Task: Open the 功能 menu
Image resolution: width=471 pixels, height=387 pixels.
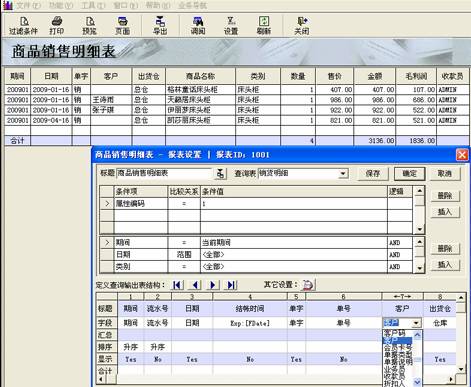Action: pos(61,5)
